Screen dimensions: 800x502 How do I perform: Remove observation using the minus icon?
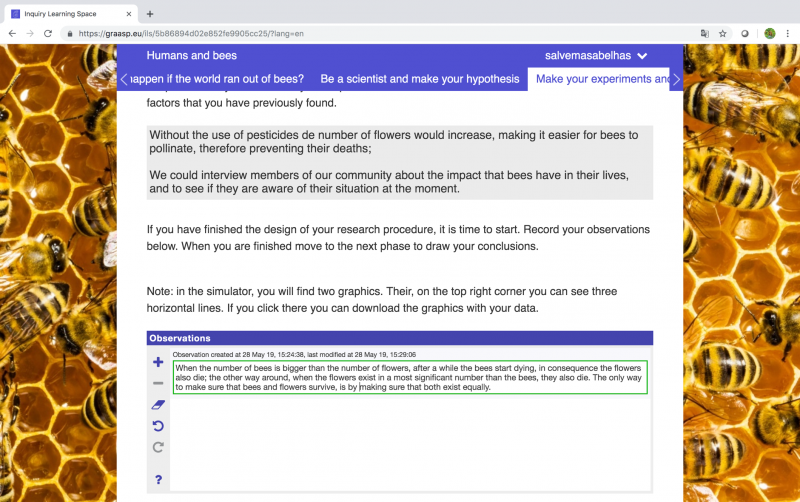click(x=158, y=383)
